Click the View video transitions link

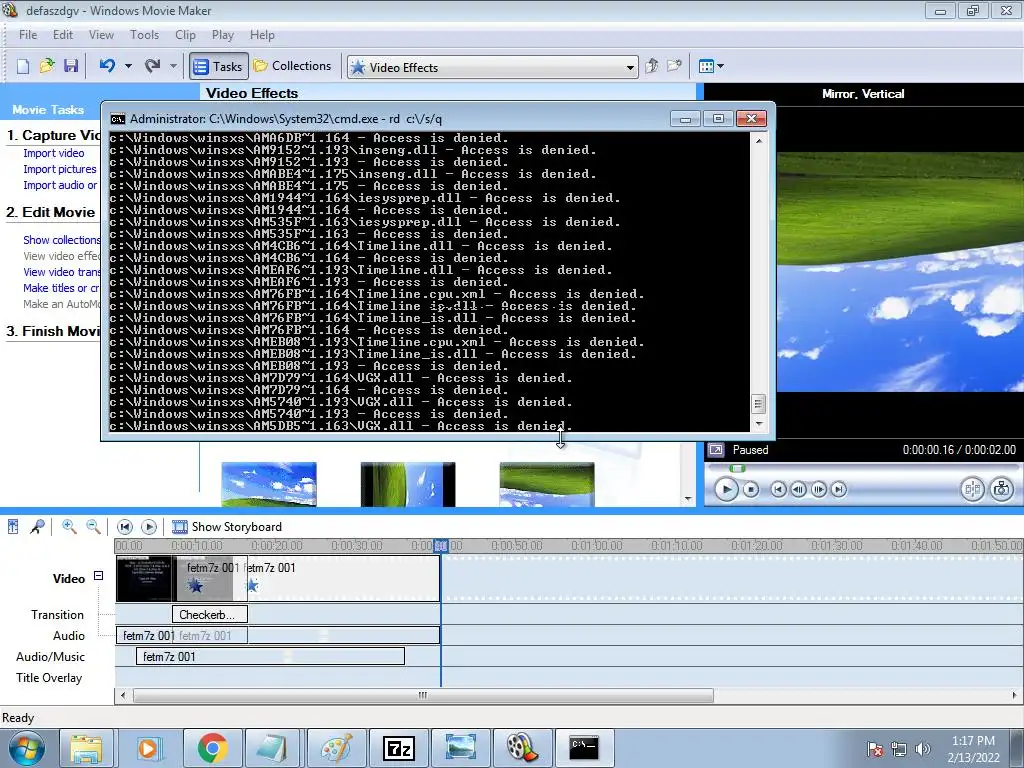tap(61, 272)
